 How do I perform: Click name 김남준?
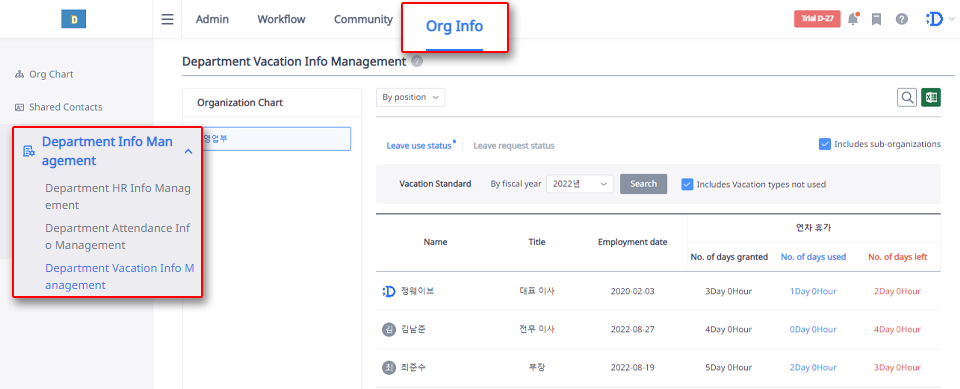click(413, 330)
